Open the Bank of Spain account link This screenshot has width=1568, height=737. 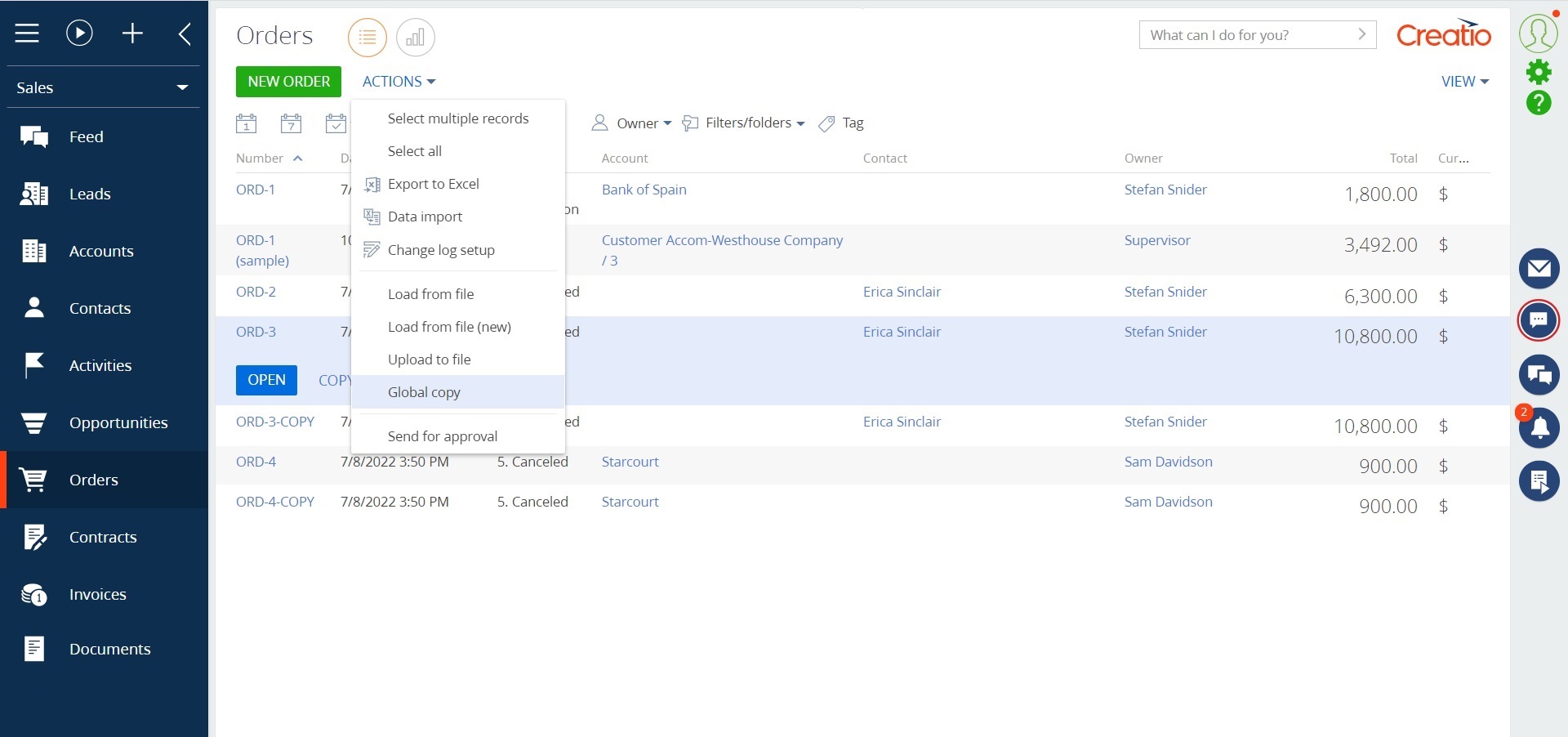pos(643,190)
